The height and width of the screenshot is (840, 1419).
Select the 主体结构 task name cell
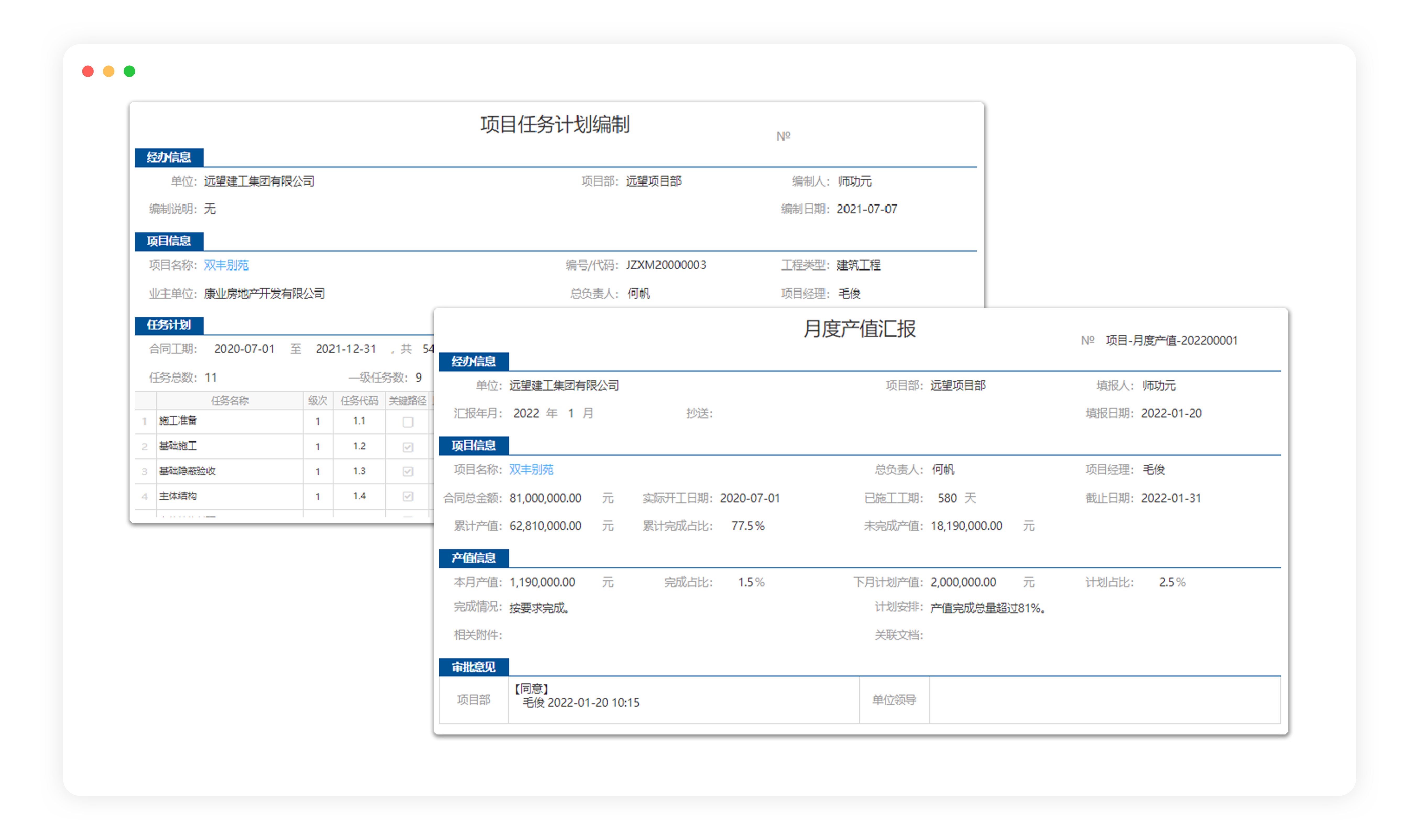click(230, 496)
